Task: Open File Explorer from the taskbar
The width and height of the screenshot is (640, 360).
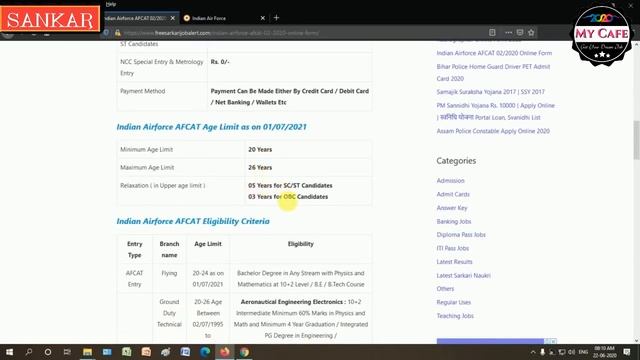Action: click(87, 352)
